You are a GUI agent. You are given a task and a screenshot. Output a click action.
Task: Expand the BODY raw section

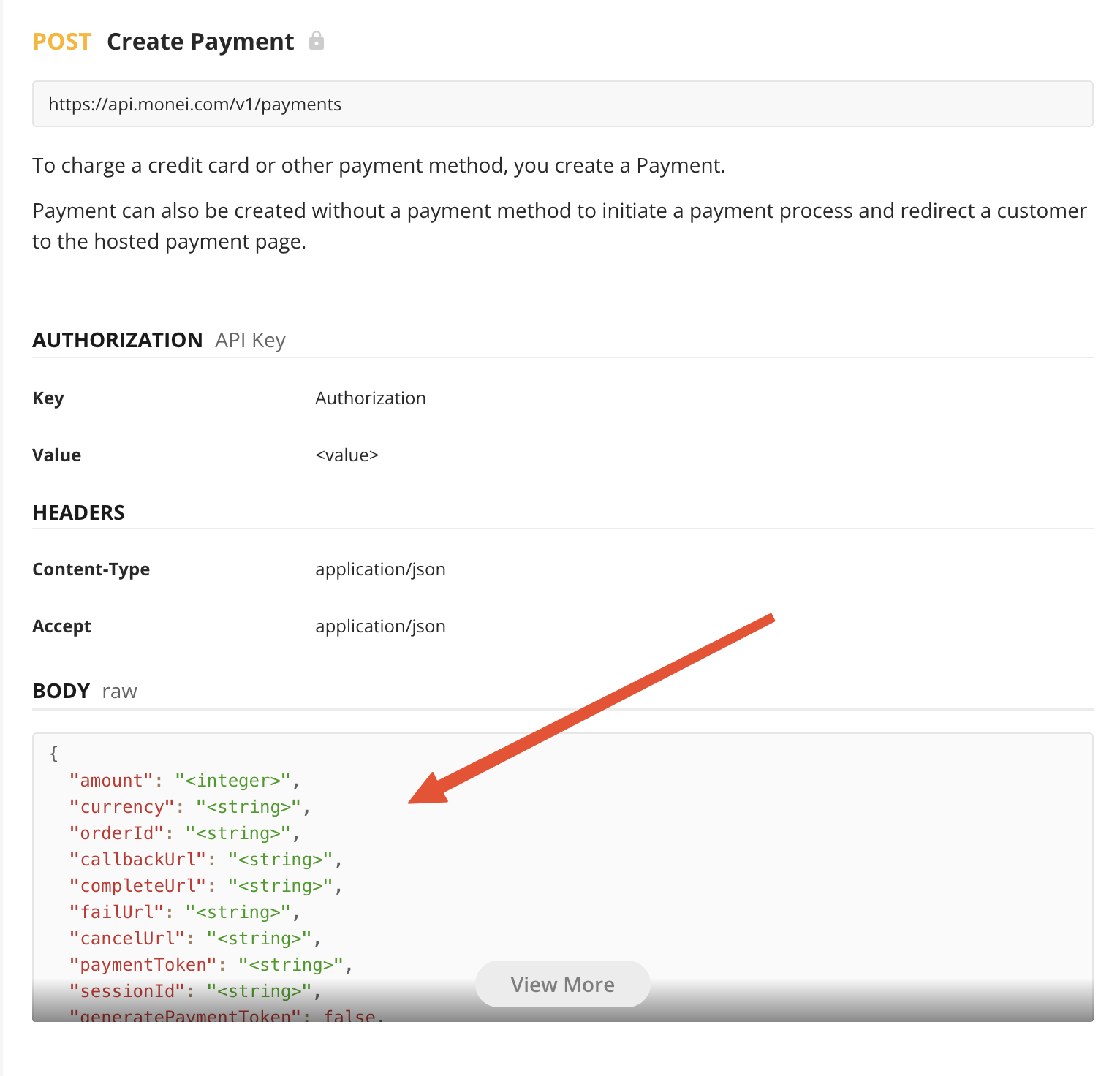61,690
